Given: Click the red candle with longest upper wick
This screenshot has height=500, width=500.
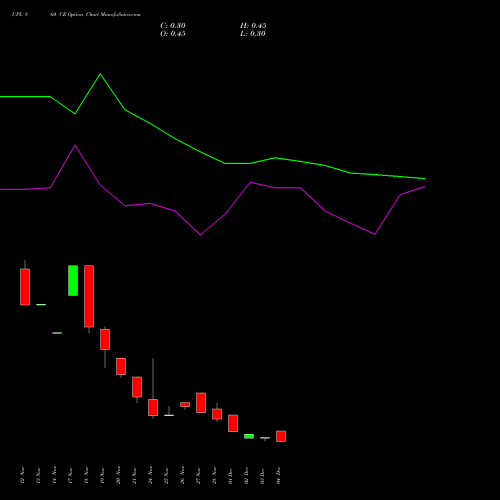Looking at the screenshot, I should coord(153,407).
